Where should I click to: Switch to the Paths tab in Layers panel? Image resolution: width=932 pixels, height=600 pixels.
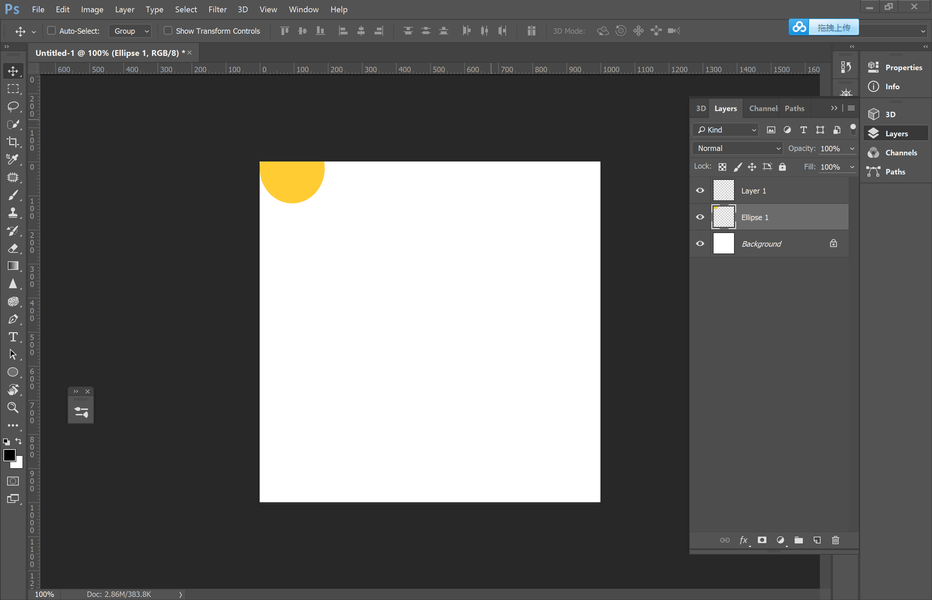794,108
